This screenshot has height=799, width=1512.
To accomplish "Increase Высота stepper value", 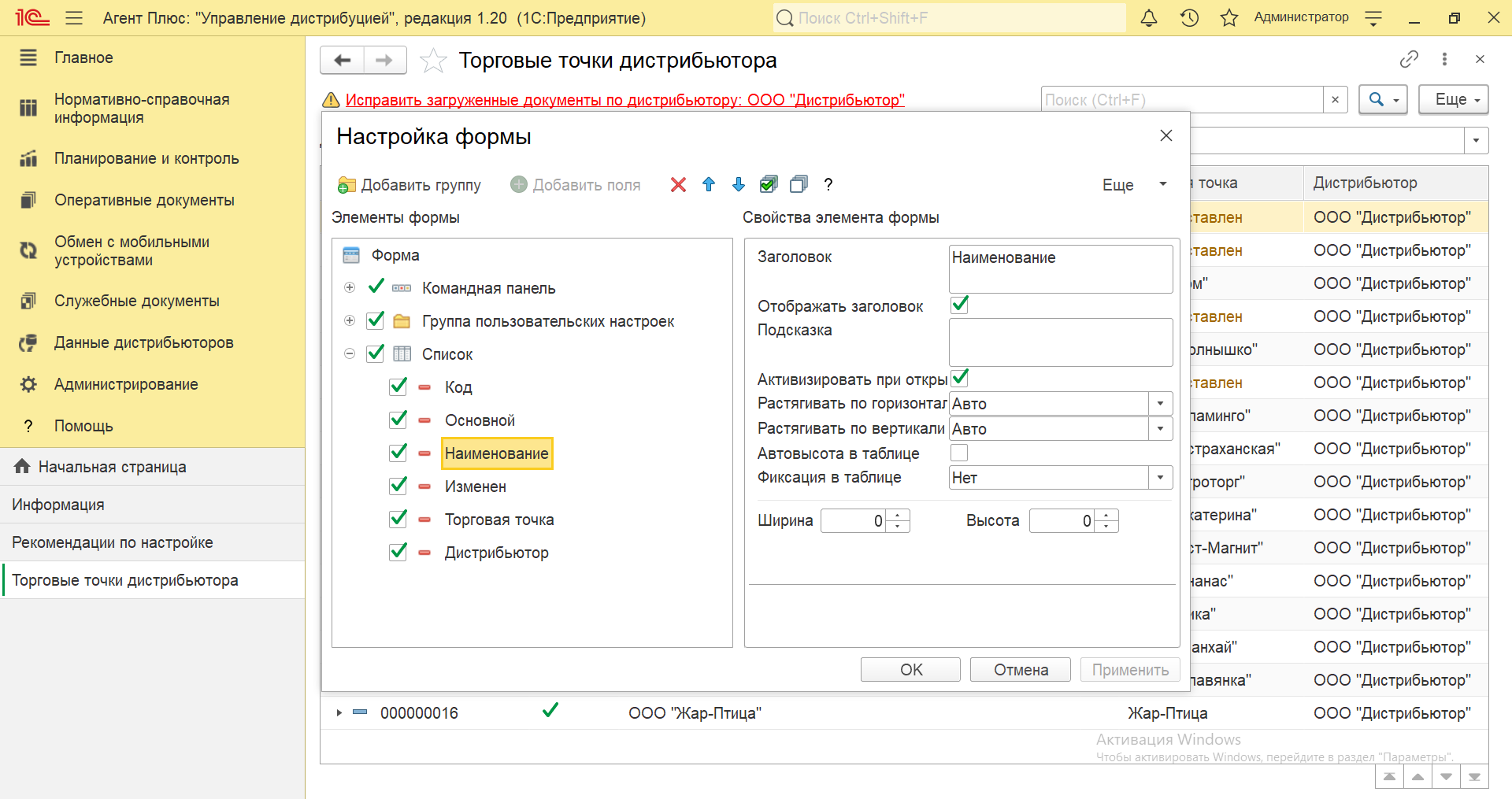I will [1107, 515].
